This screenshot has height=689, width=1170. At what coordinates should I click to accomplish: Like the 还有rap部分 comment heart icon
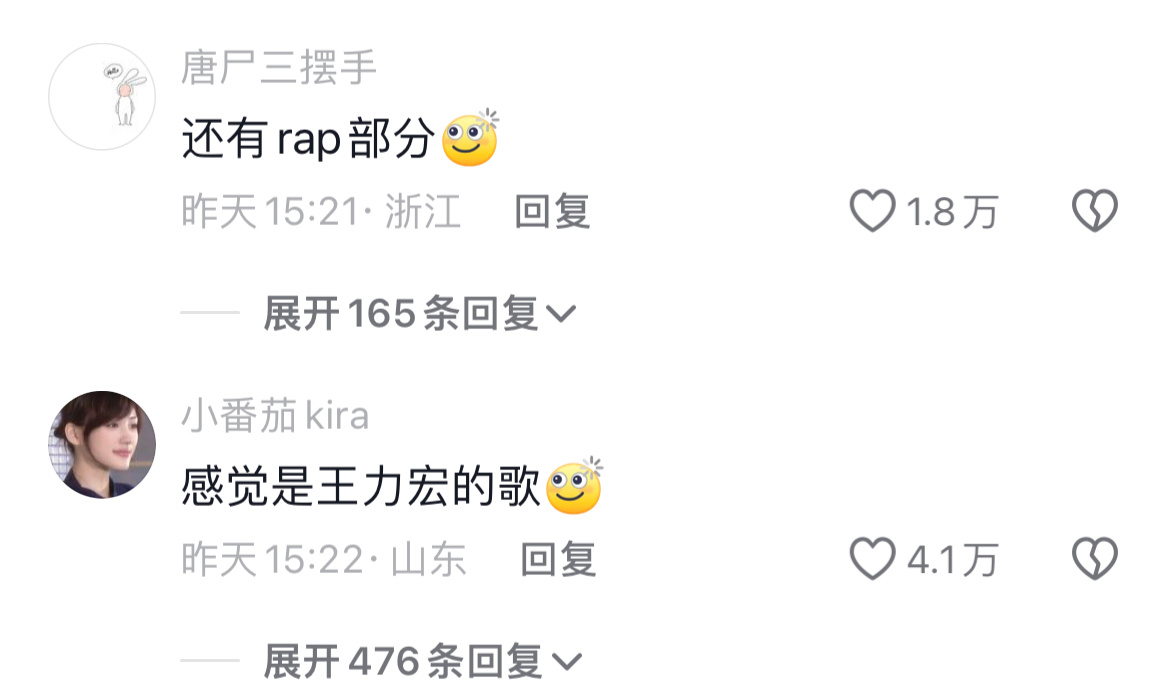872,211
